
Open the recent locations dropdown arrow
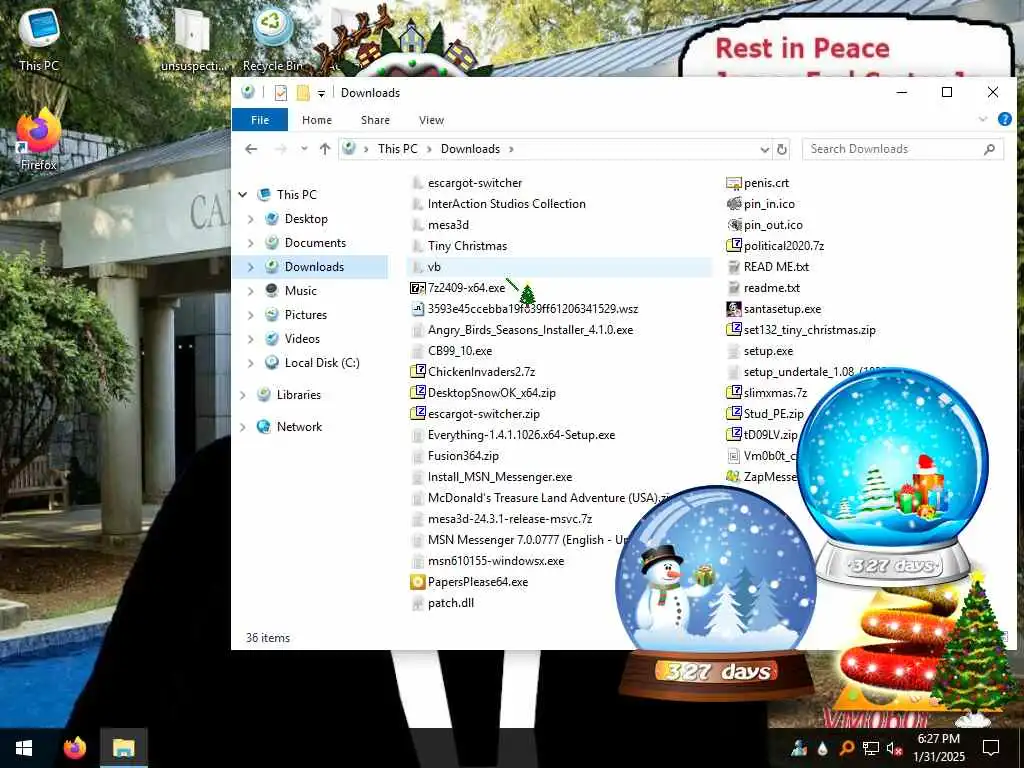(x=304, y=149)
